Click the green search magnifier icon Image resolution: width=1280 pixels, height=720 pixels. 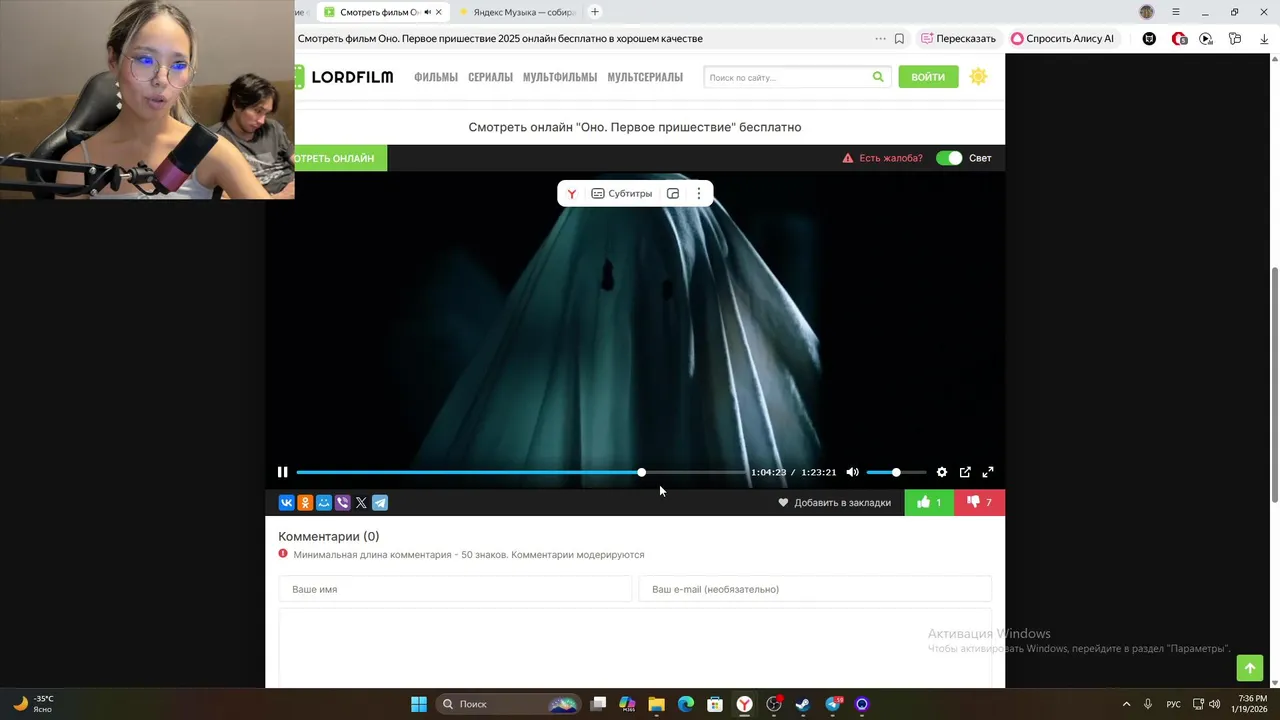coord(878,77)
